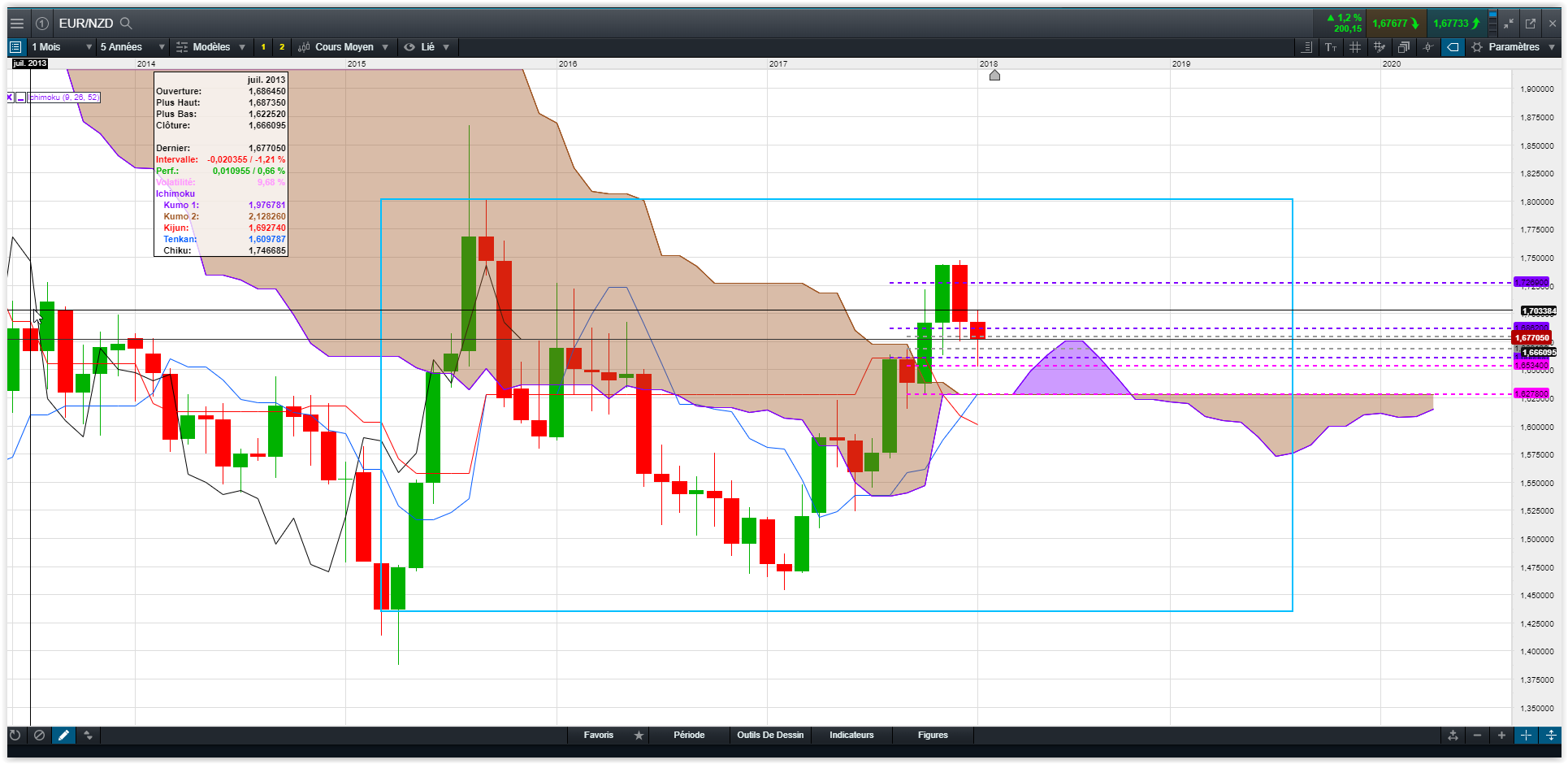Search for a symbol with the magnifier icon
Image resolution: width=1568 pixels, height=764 pixels.
coord(126,24)
